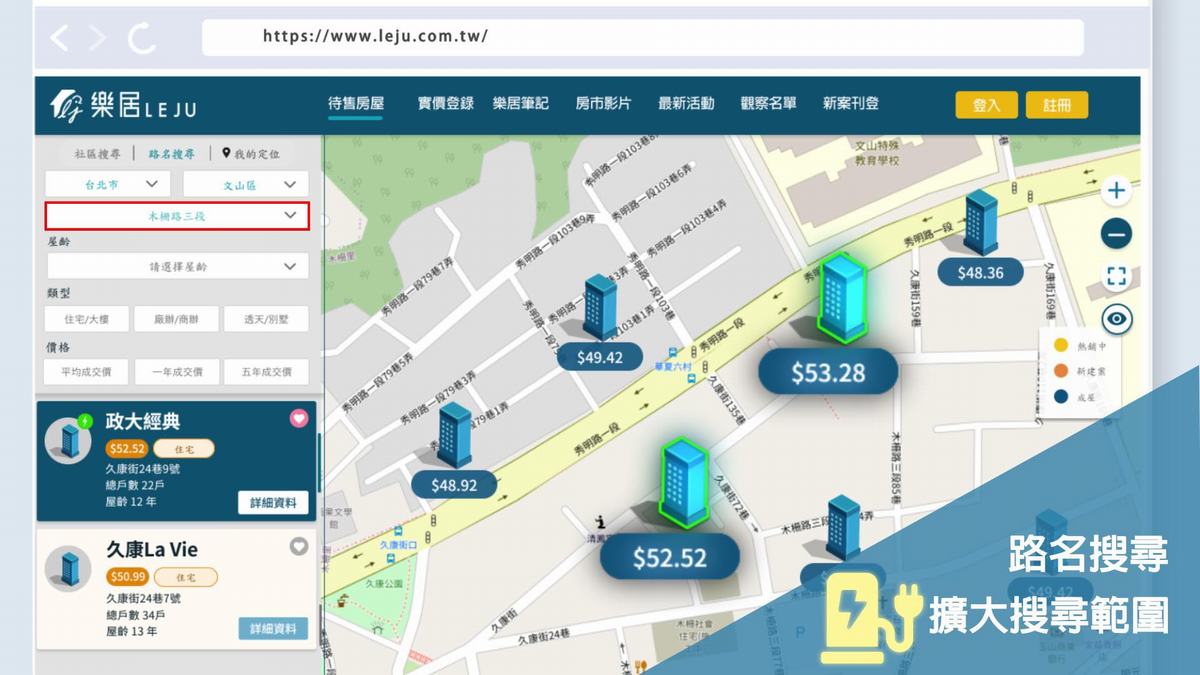Open the 文山區 district dropdown
Image resolution: width=1200 pixels, height=675 pixels.
(246, 184)
